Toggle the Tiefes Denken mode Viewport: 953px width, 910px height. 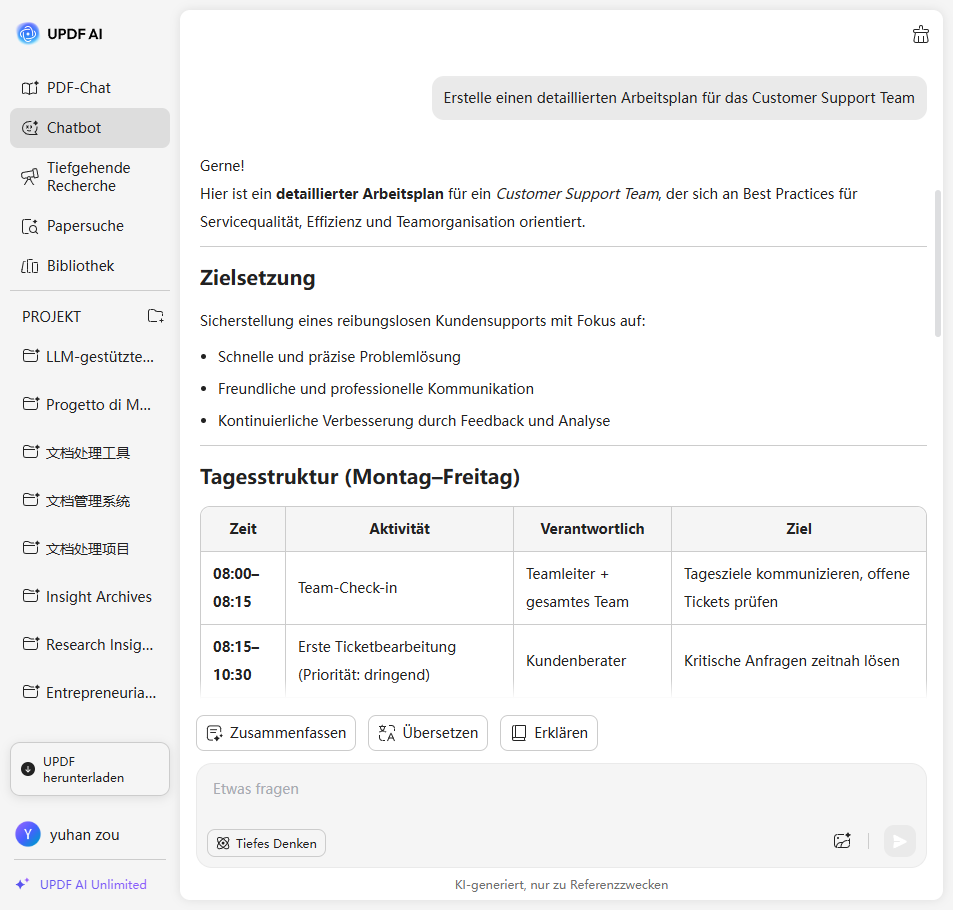(266, 843)
